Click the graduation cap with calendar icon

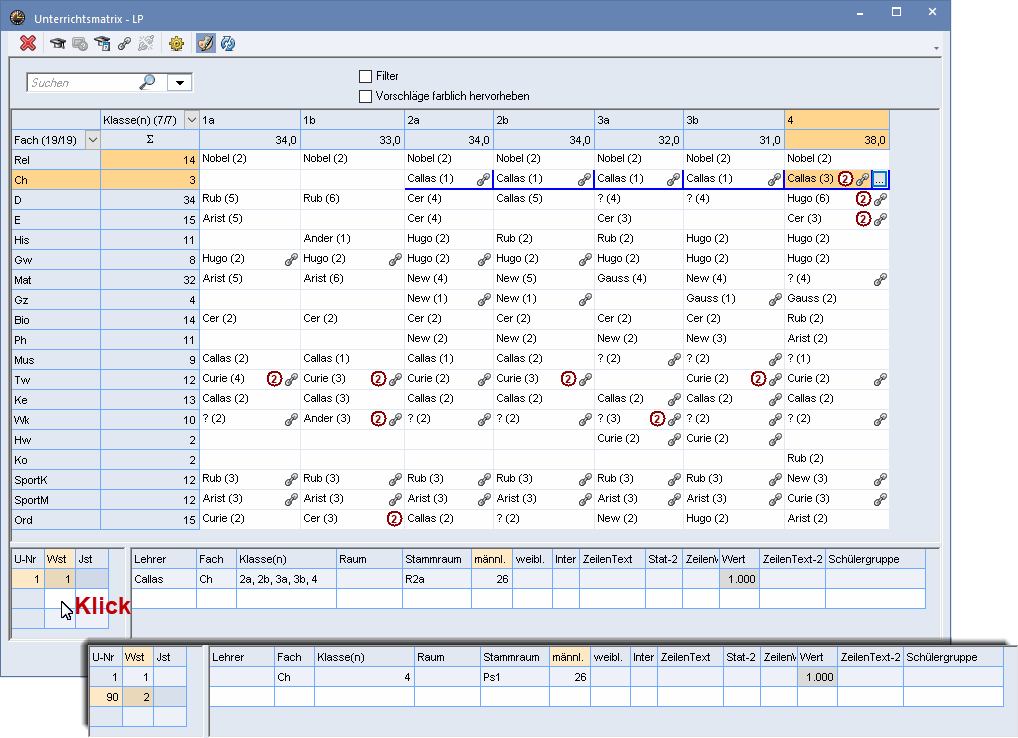click(x=102, y=43)
